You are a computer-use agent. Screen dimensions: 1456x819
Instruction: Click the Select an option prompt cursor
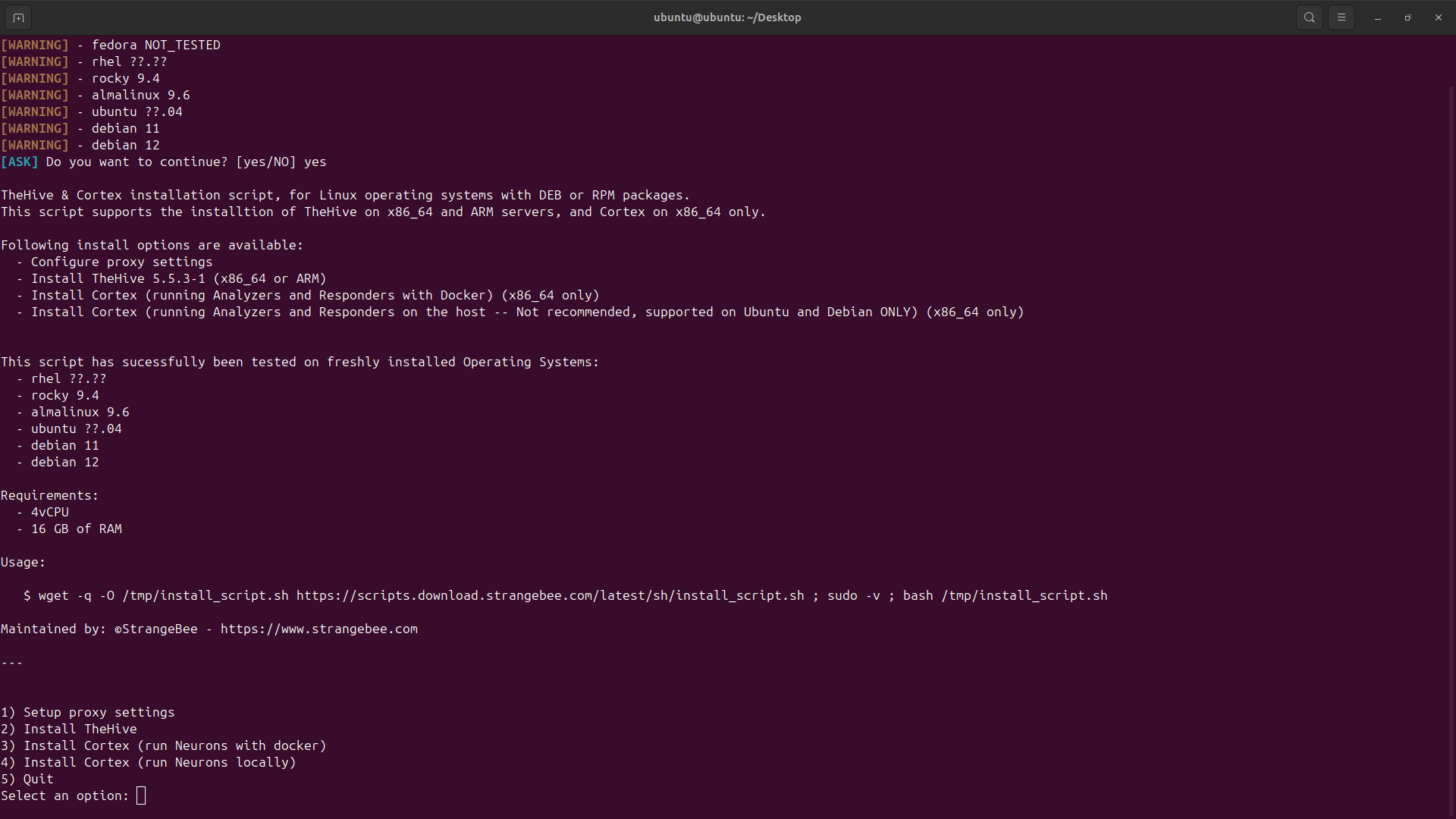coord(141,795)
